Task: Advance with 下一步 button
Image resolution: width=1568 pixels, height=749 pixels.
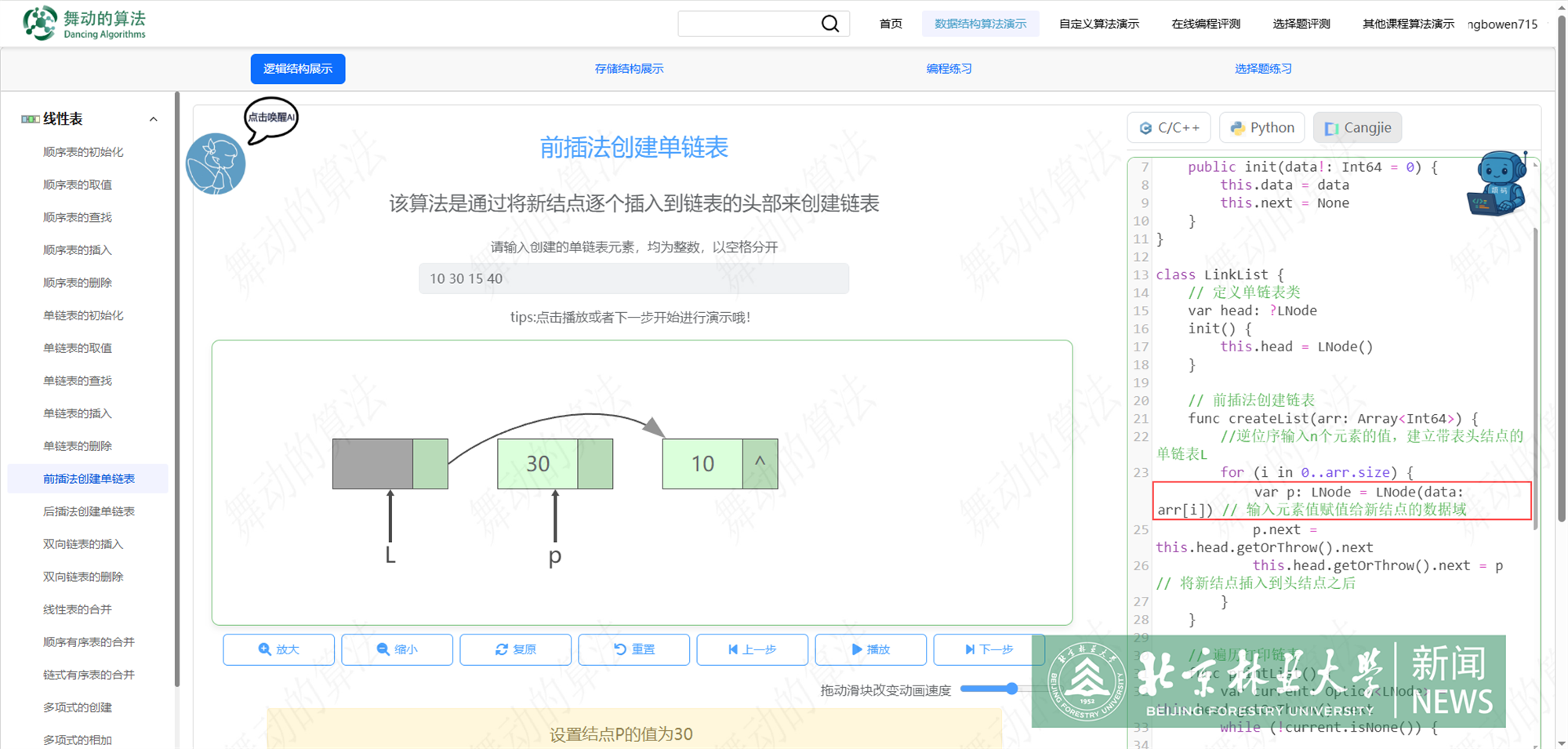Action: [989, 649]
